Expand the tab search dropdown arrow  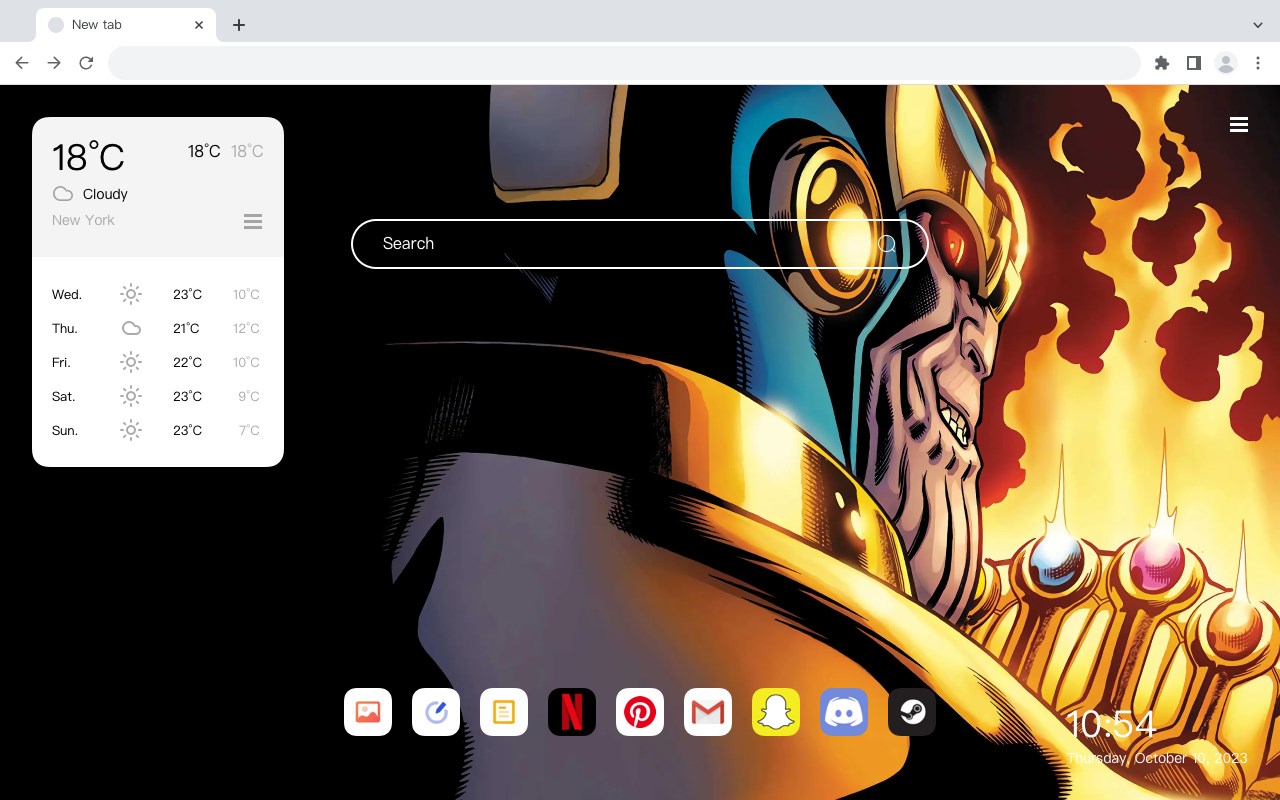[x=1258, y=25]
